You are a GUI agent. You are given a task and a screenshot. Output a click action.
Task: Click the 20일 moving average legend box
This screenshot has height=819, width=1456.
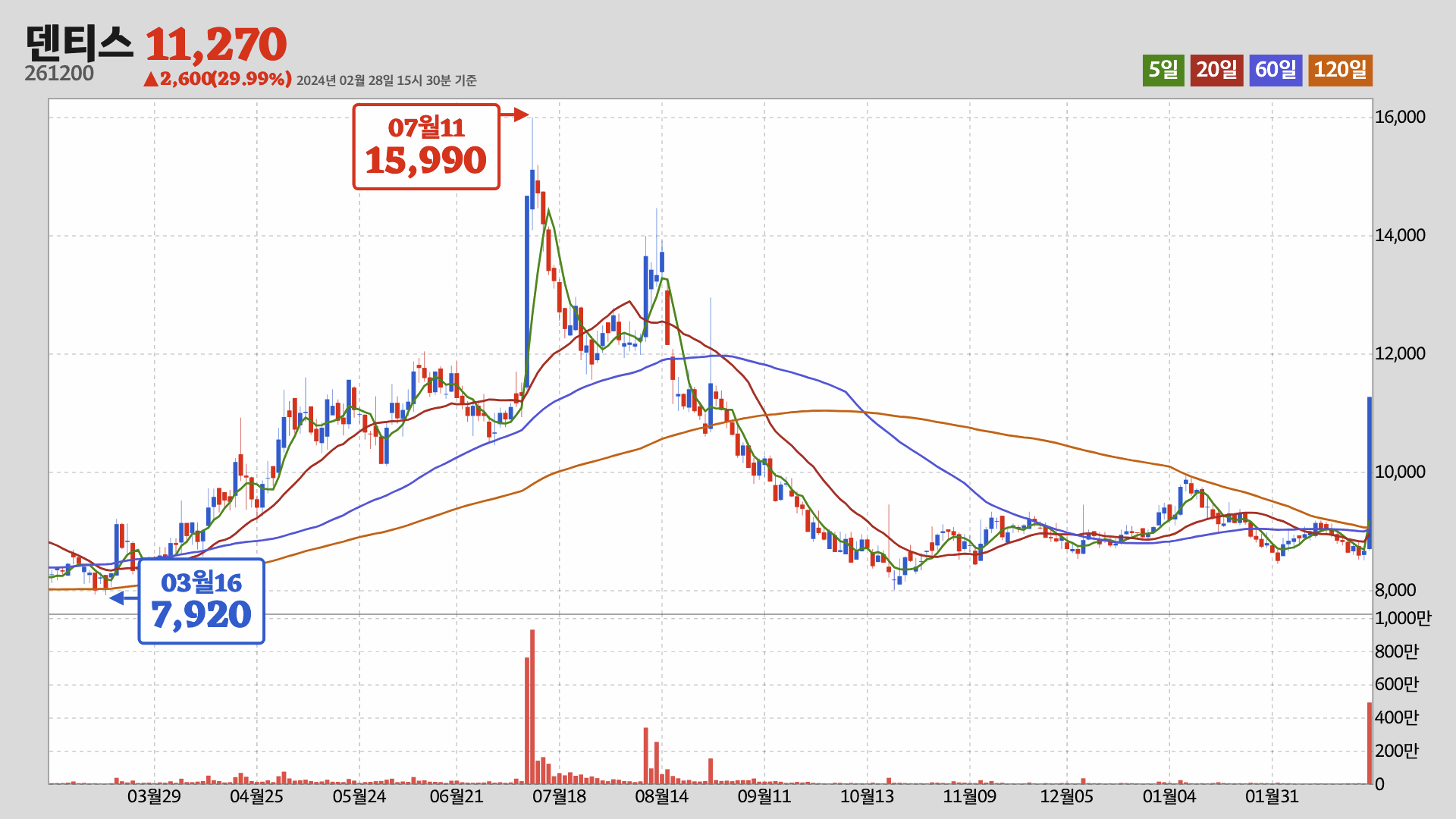pyautogui.click(x=1216, y=71)
